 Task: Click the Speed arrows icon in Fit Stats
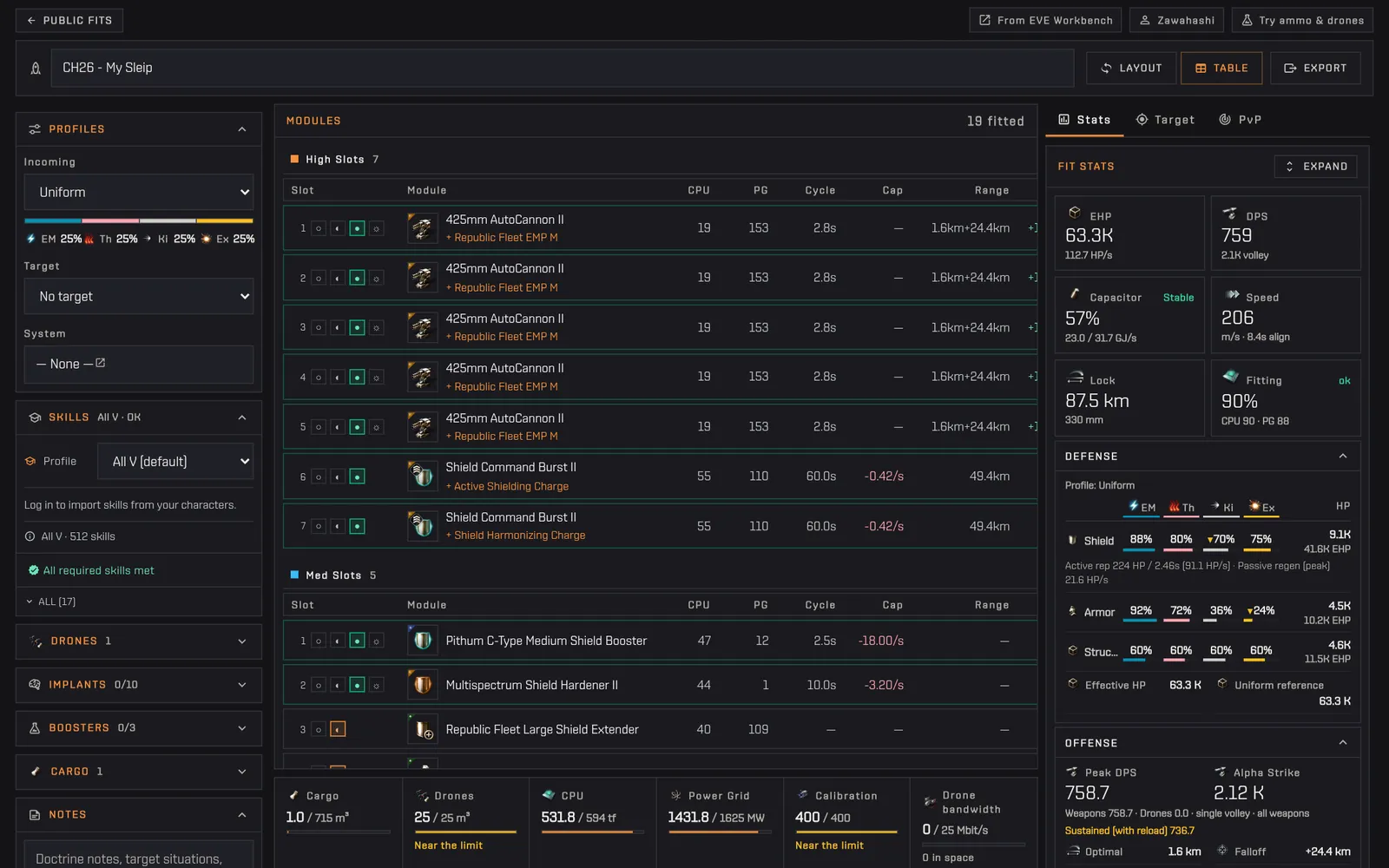[x=1232, y=294]
